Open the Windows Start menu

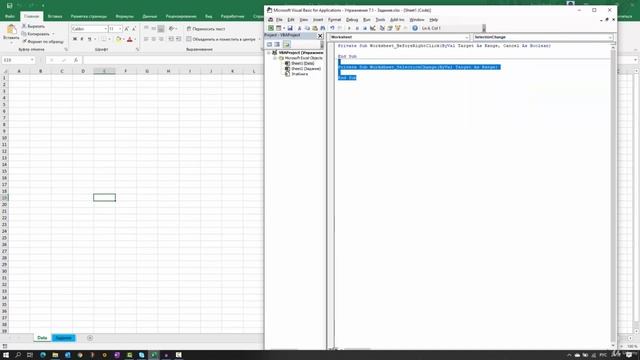tap(6, 355)
